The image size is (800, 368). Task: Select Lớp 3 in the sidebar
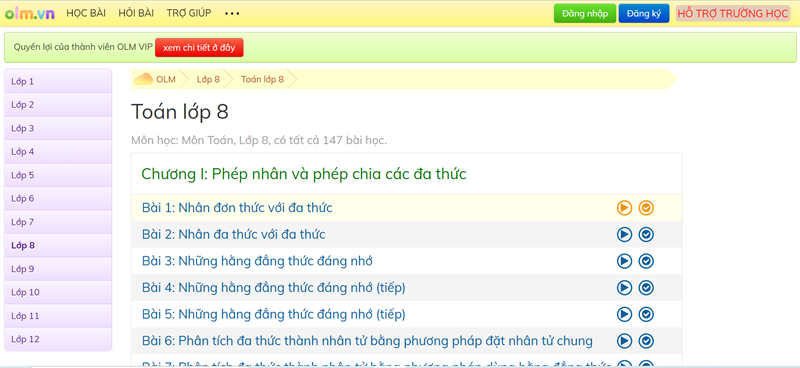click(58, 128)
